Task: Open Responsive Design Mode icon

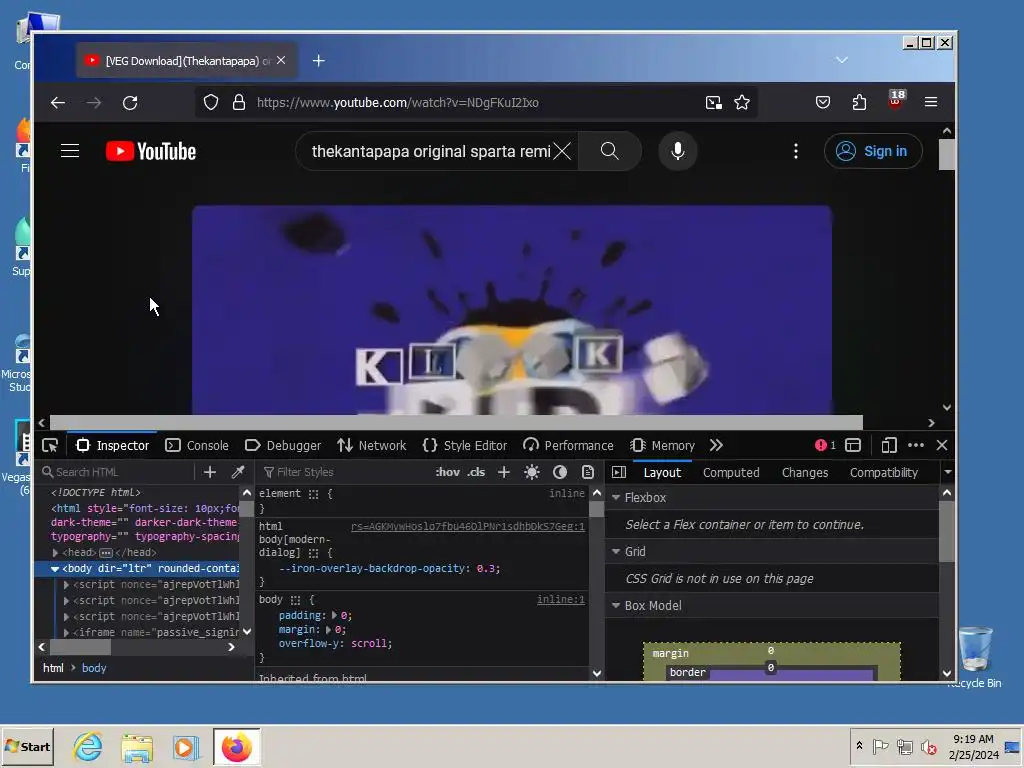Action: click(888, 445)
